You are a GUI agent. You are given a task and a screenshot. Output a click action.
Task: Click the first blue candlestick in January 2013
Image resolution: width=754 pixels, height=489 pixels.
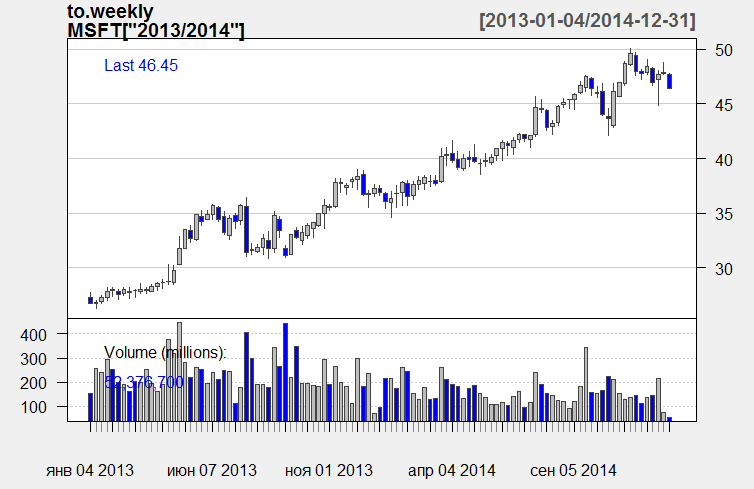click(90, 300)
